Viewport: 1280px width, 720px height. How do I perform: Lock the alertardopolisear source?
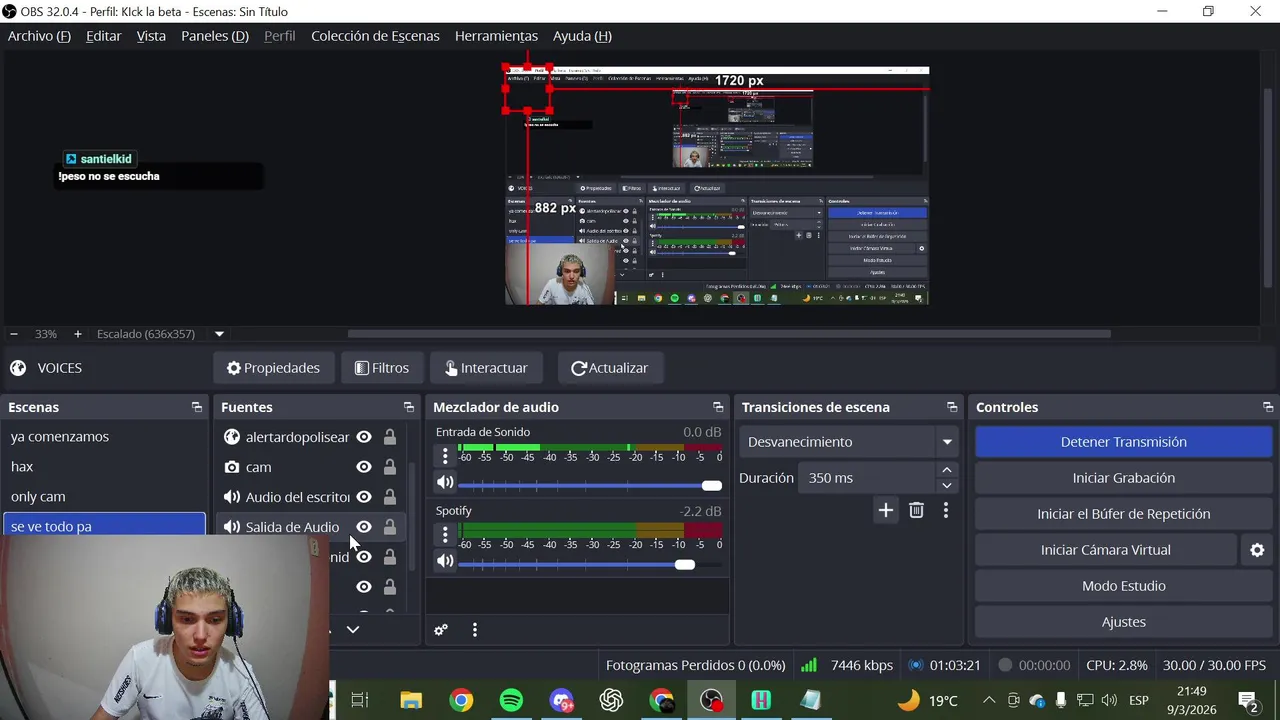390,437
